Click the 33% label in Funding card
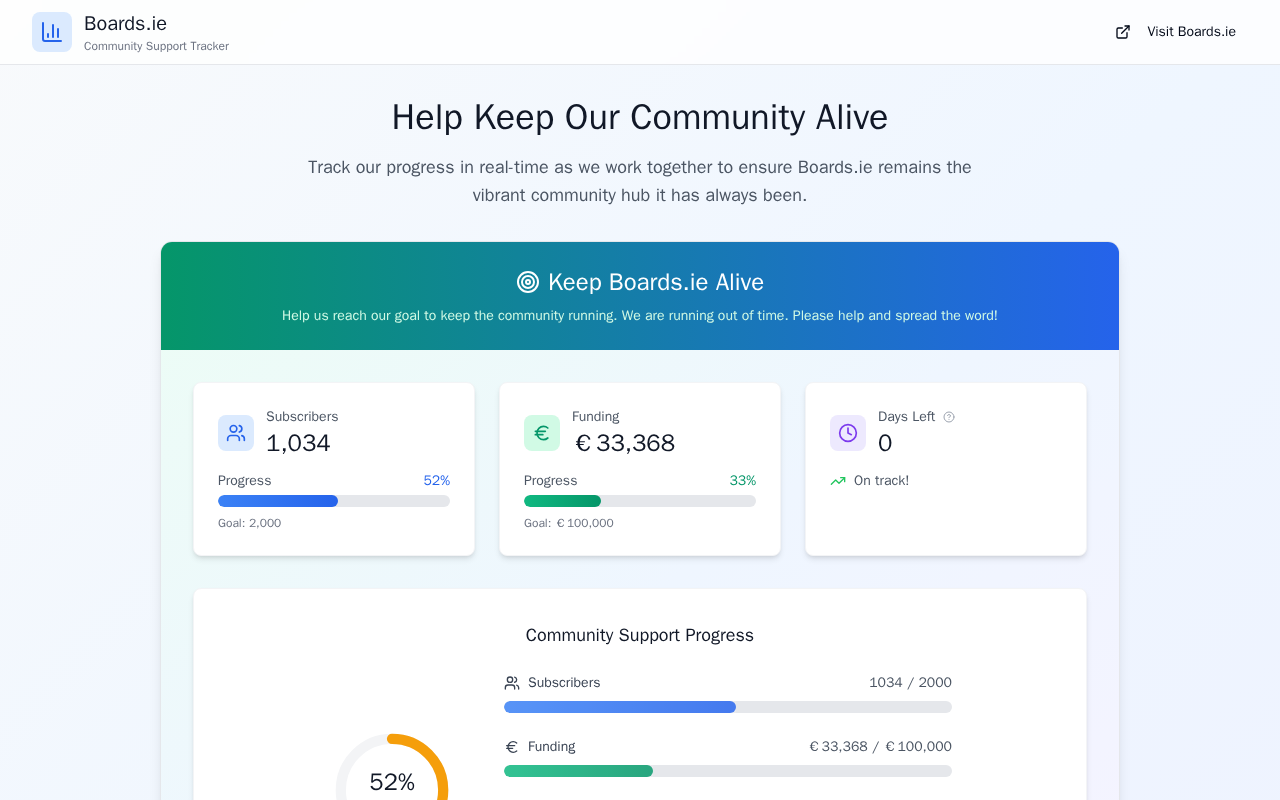The height and width of the screenshot is (800, 1280). (x=743, y=481)
